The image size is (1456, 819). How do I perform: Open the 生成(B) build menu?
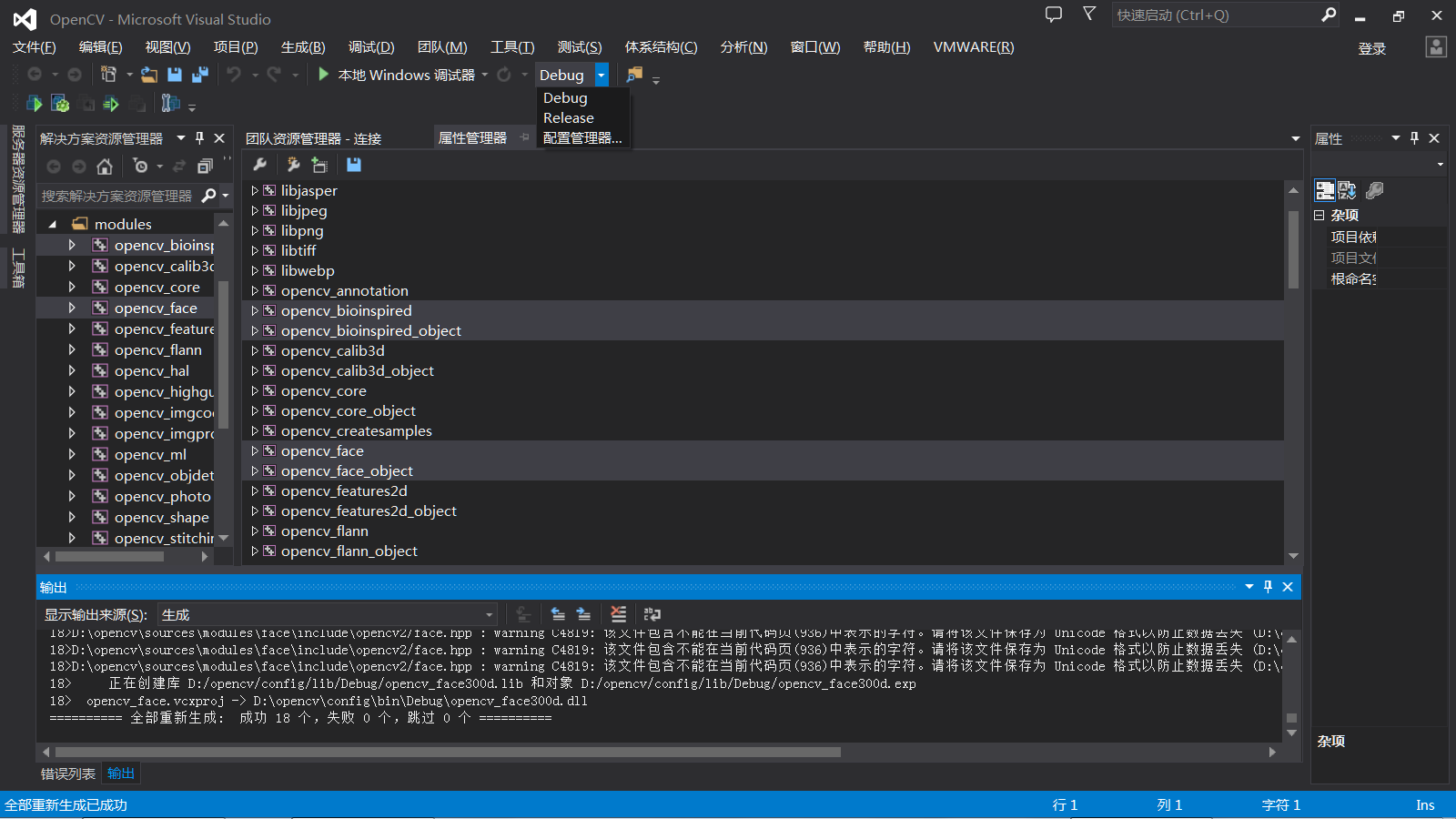[x=303, y=47]
